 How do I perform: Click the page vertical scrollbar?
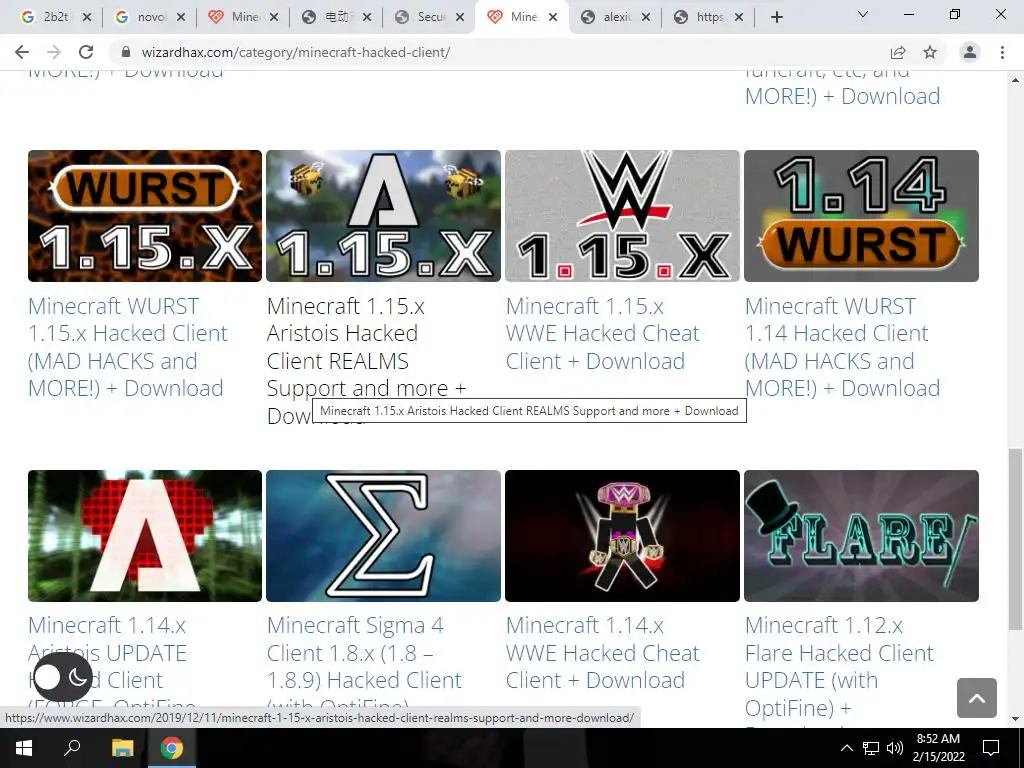click(1015, 539)
